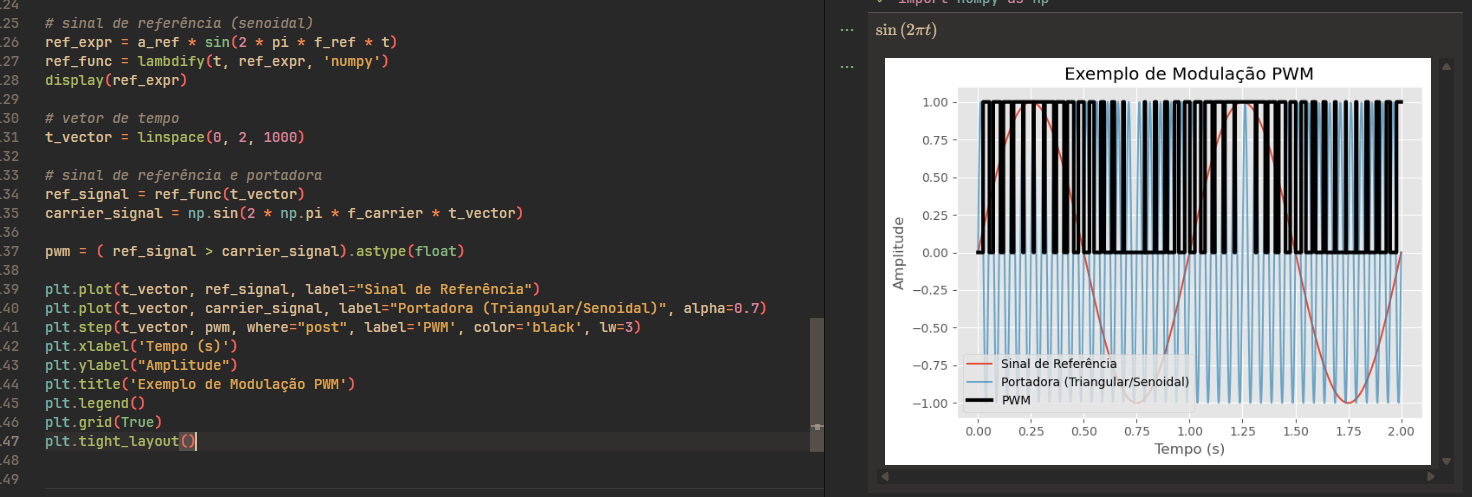Click on the plt.grid(True) line
Viewport: 1472px width, 497px height.
coord(103,422)
